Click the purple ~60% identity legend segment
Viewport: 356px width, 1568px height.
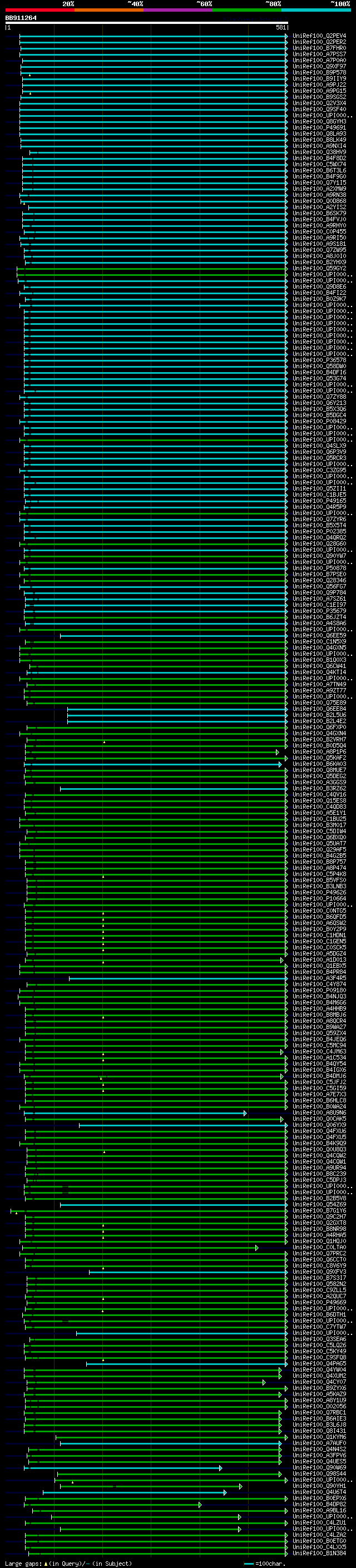(179, 11)
